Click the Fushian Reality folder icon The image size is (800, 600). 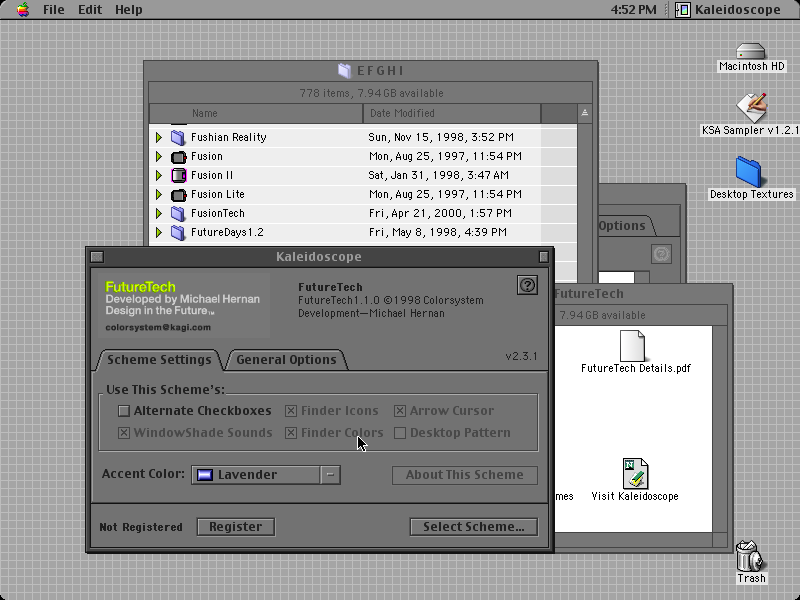click(x=178, y=137)
